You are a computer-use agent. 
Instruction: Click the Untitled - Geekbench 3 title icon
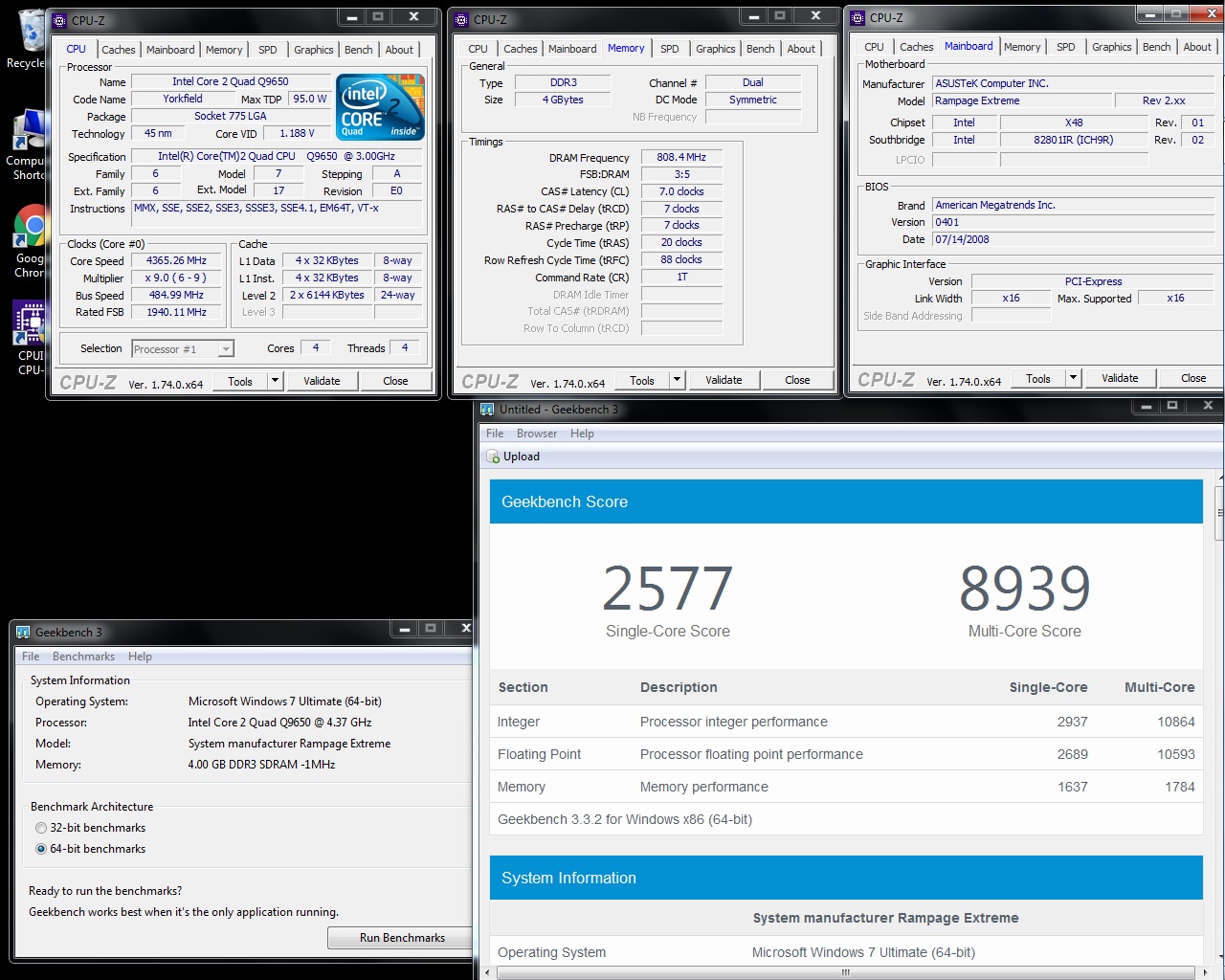(487, 409)
